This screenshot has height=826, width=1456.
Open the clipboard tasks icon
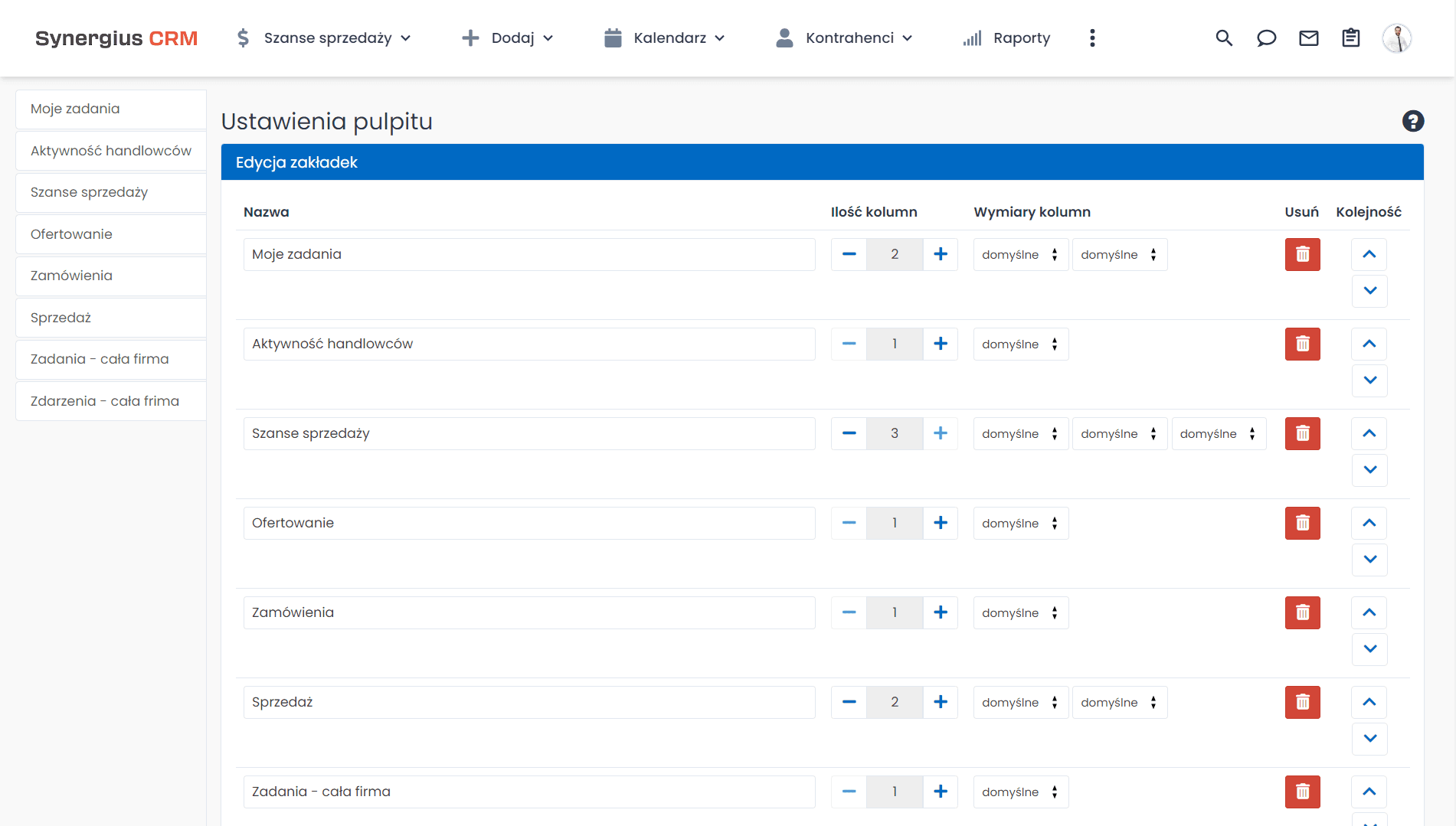[1351, 38]
